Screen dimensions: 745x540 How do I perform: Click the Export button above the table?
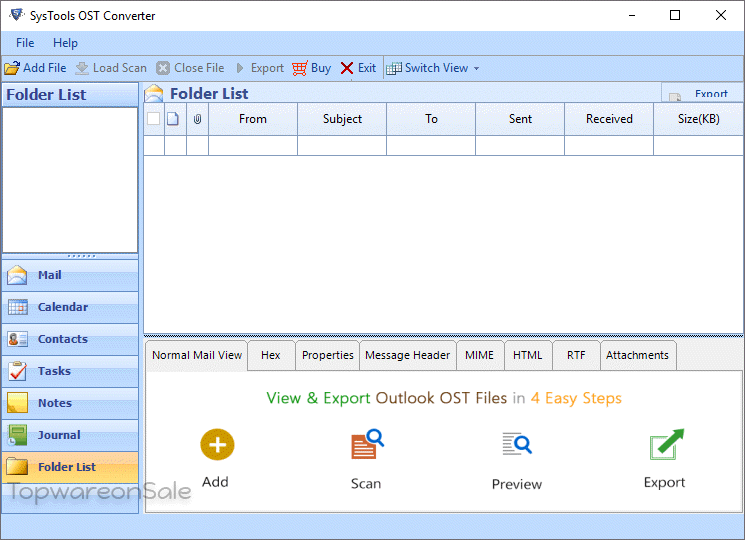(702, 93)
